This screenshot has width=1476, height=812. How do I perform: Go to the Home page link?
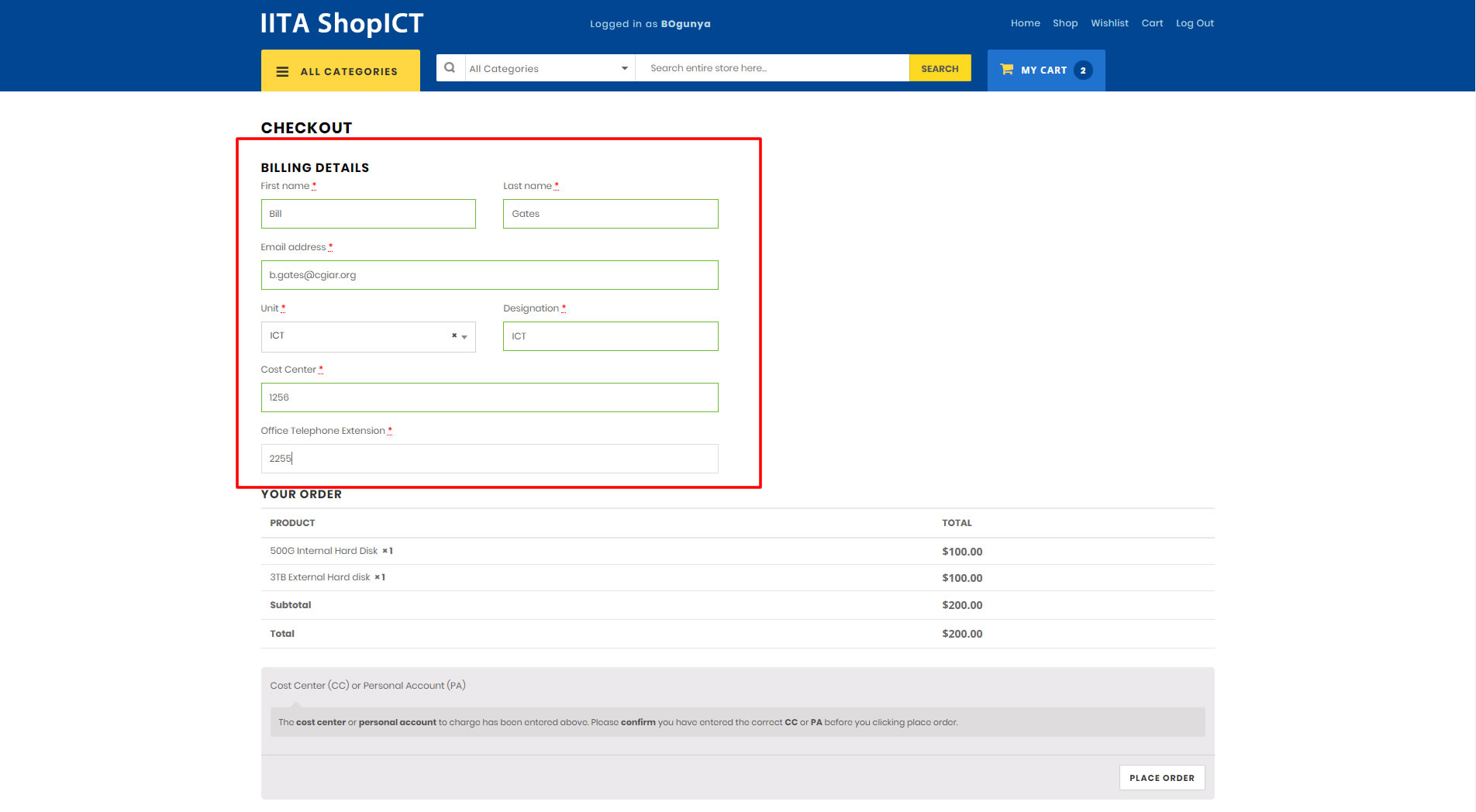pyautogui.click(x=1025, y=23)
